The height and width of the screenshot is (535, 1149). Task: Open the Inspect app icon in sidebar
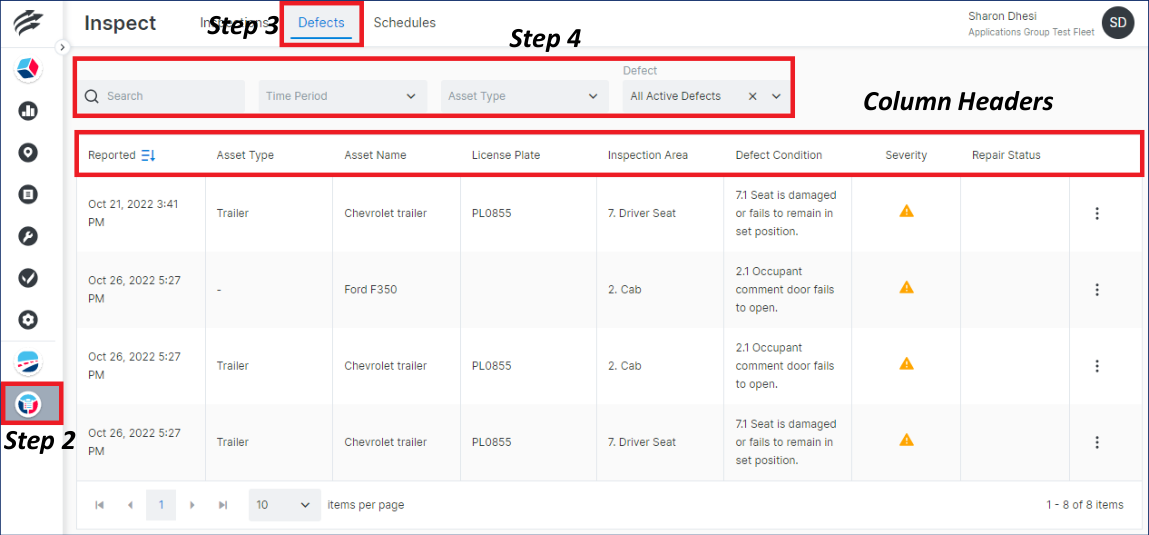pyautogui.click(x=28, y=403)
